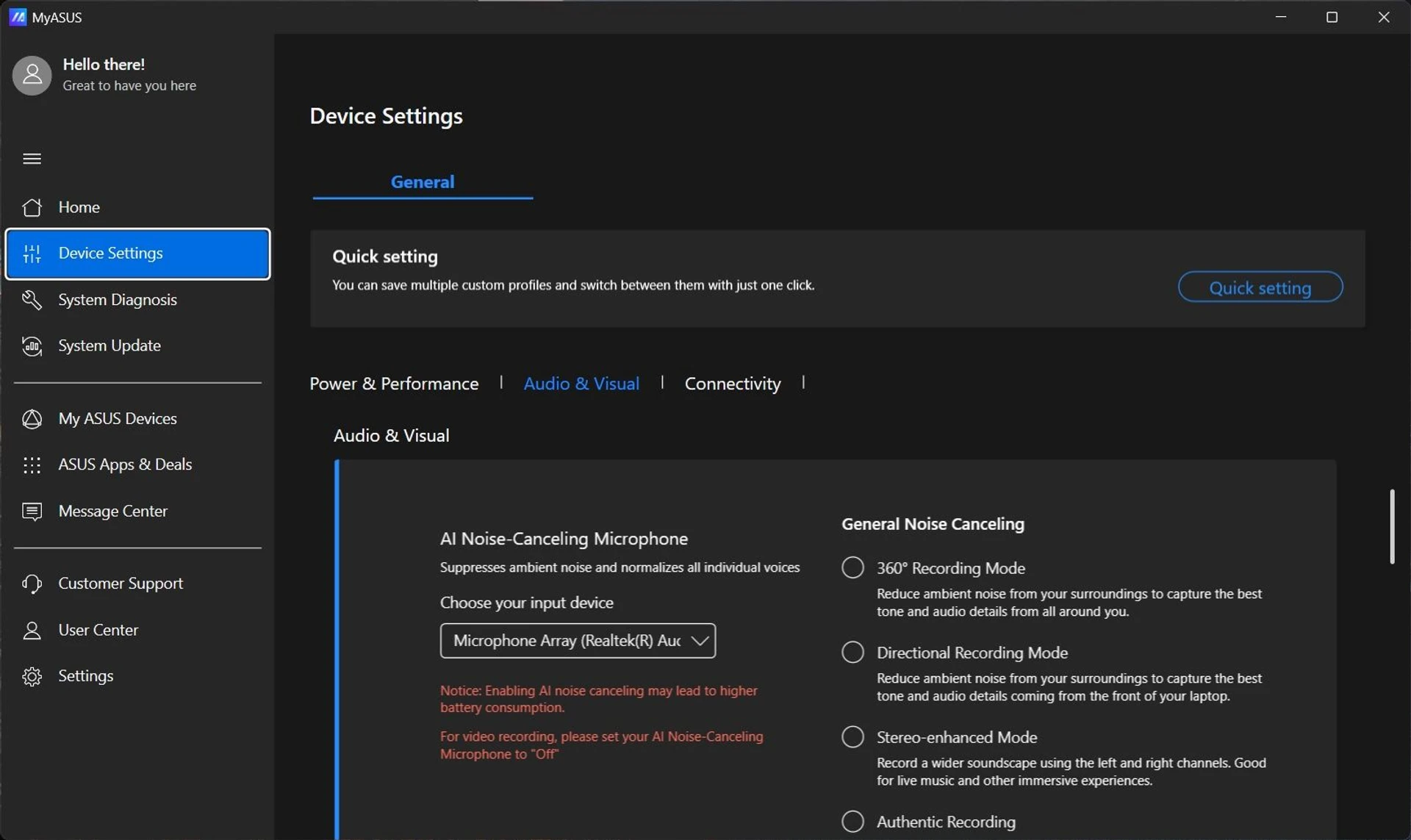Click the MyASUS logo icon in the title bar
The image size is (1411, 840).
(18, 17)
